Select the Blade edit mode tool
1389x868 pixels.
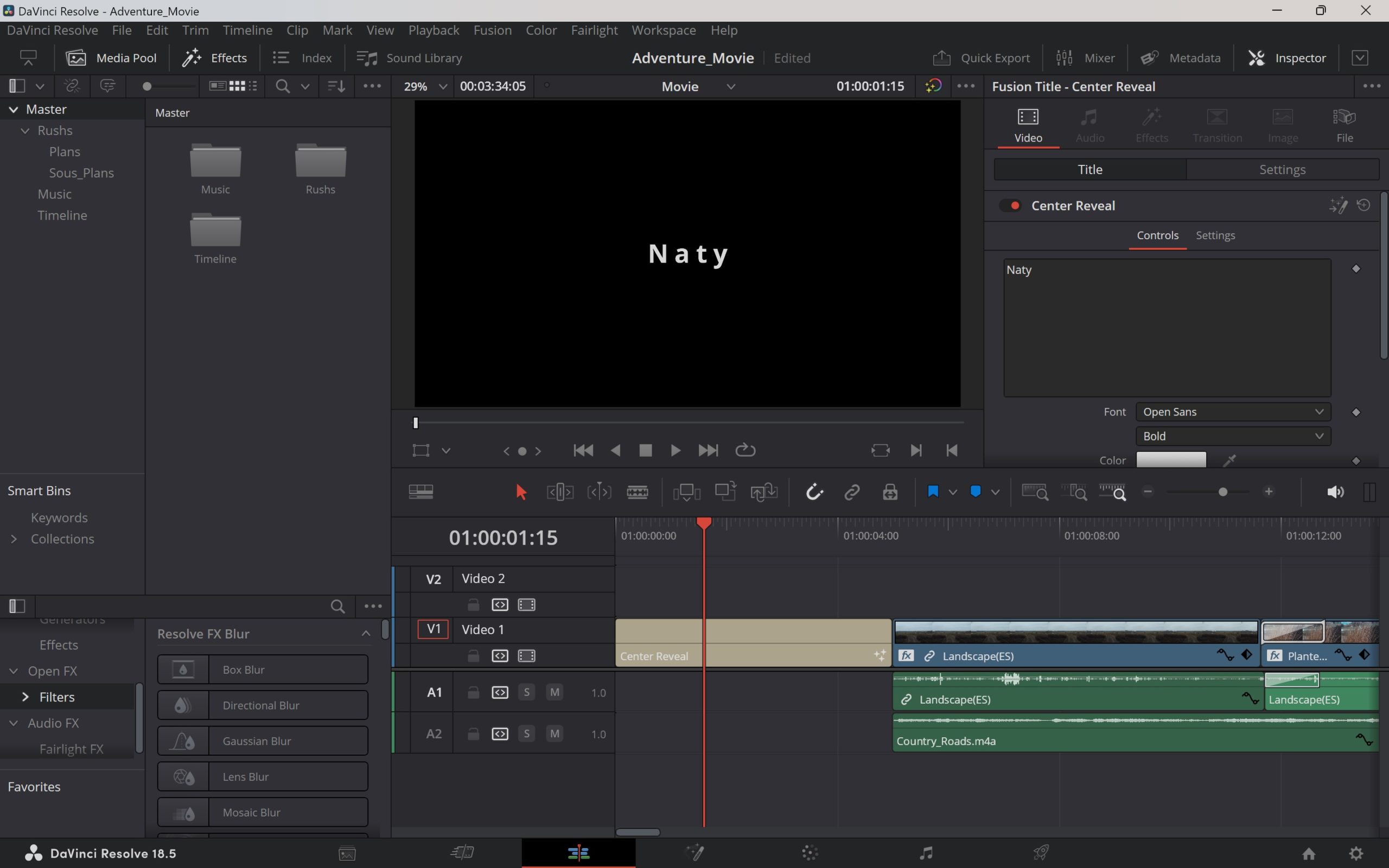click(637, 492)
